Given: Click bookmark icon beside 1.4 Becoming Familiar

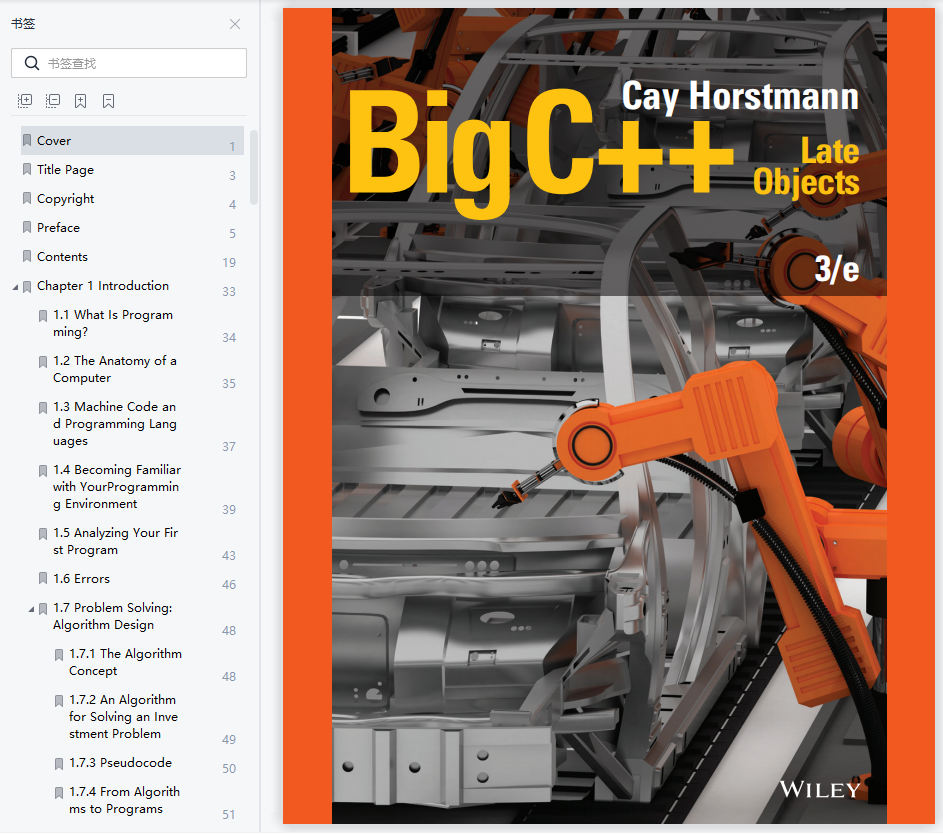Looking at the screenshot, I should pyautogui.click(x=43, y=471).
